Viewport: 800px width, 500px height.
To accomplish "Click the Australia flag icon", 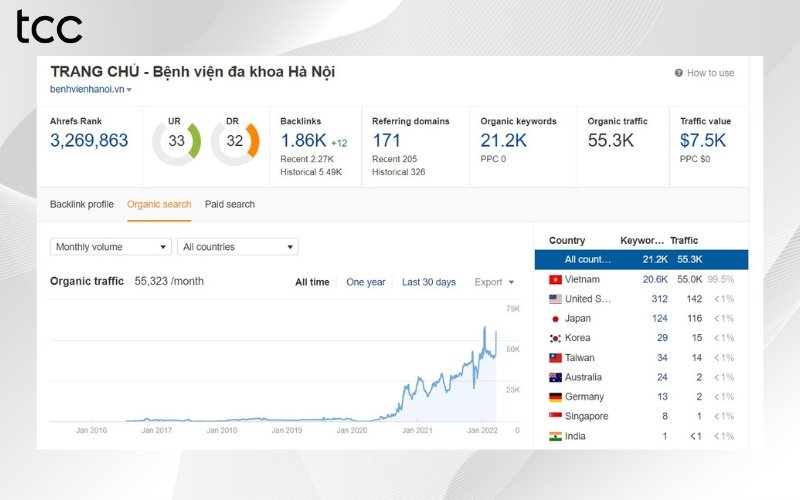I will (555, 378).
